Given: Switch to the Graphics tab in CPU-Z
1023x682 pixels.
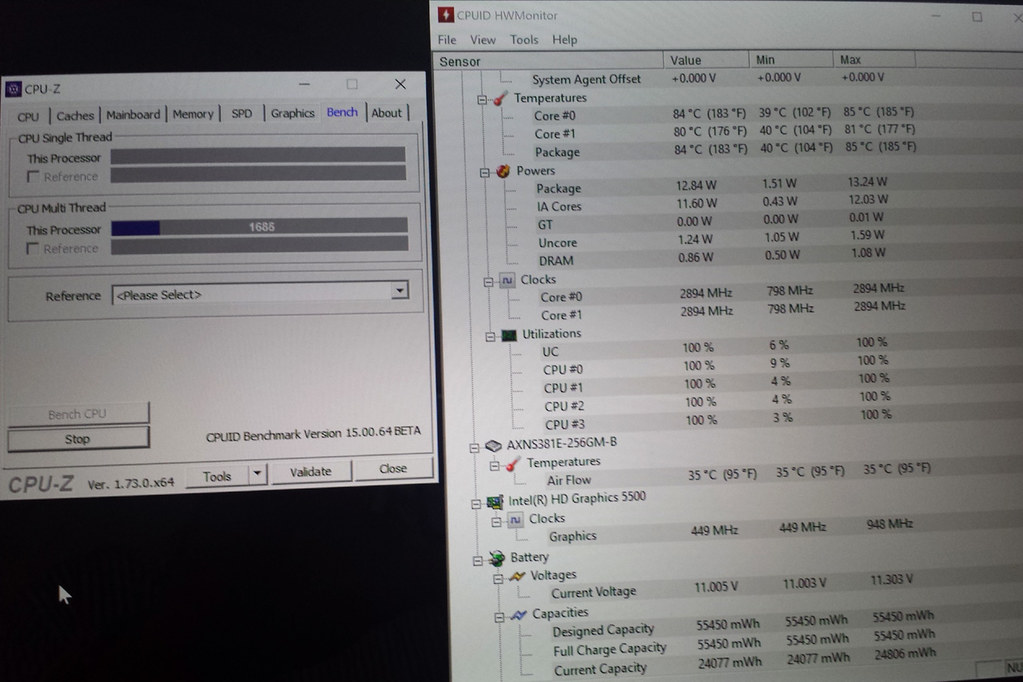Looking at the screenshot, I should point(292,113).
